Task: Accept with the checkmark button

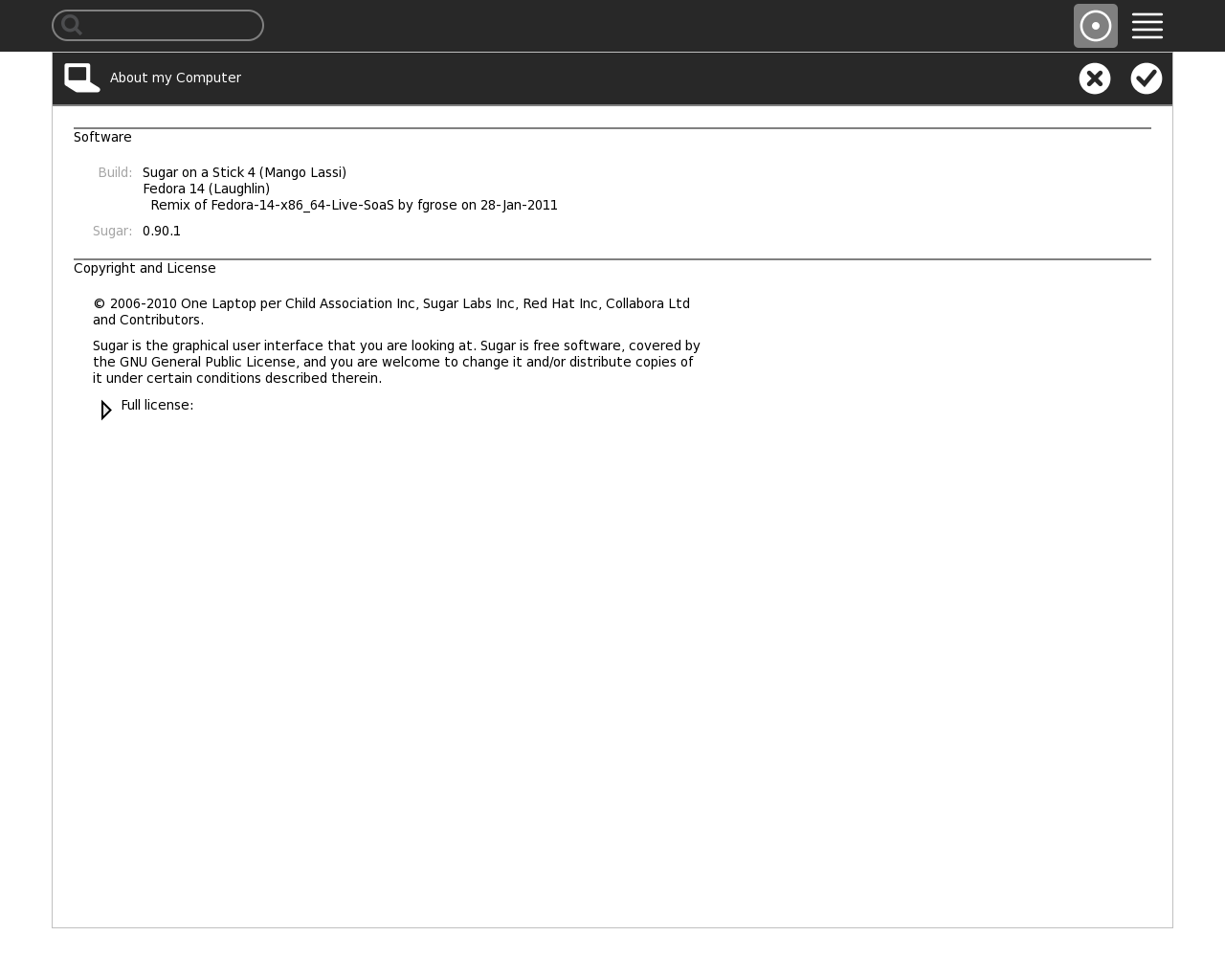Action: 1146,78
